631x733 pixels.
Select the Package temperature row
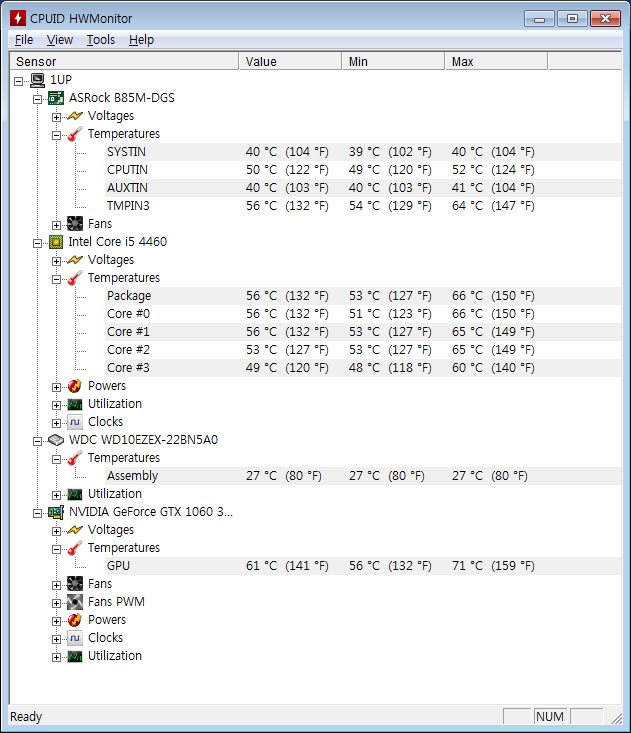pyautogui.click(x=129, y=296)
